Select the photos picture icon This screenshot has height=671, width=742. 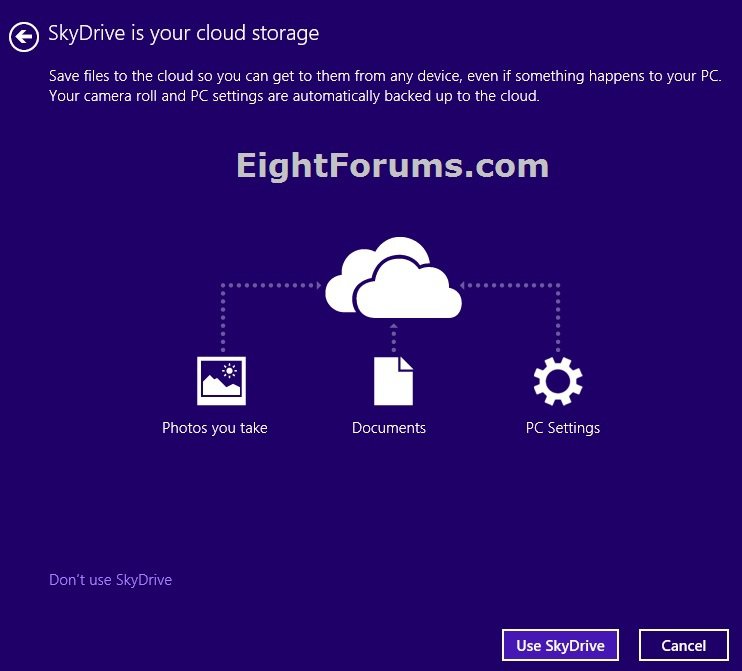(221, 381)
